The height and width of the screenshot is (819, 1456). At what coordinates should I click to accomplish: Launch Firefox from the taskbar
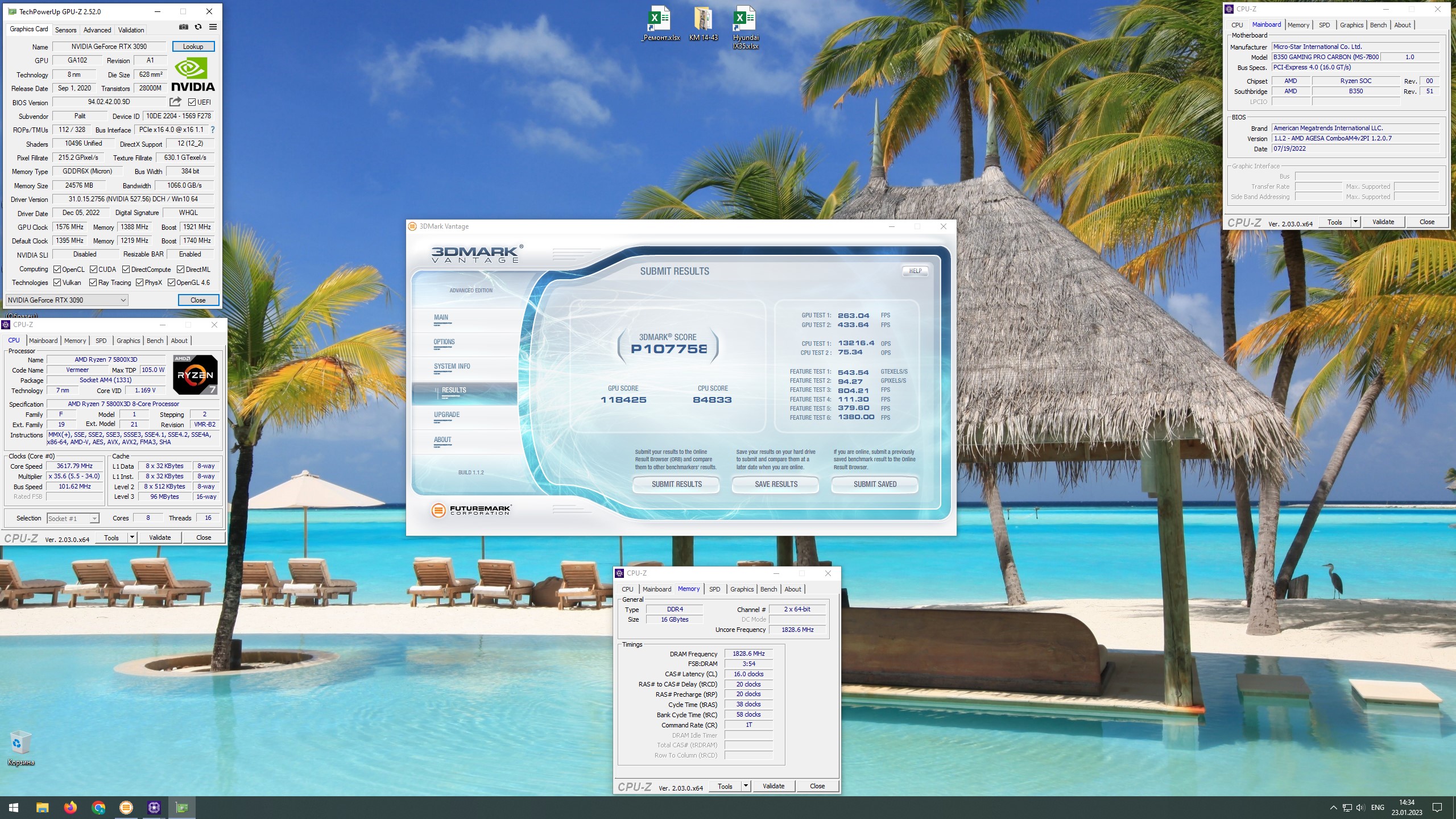[x=70, y=808]
